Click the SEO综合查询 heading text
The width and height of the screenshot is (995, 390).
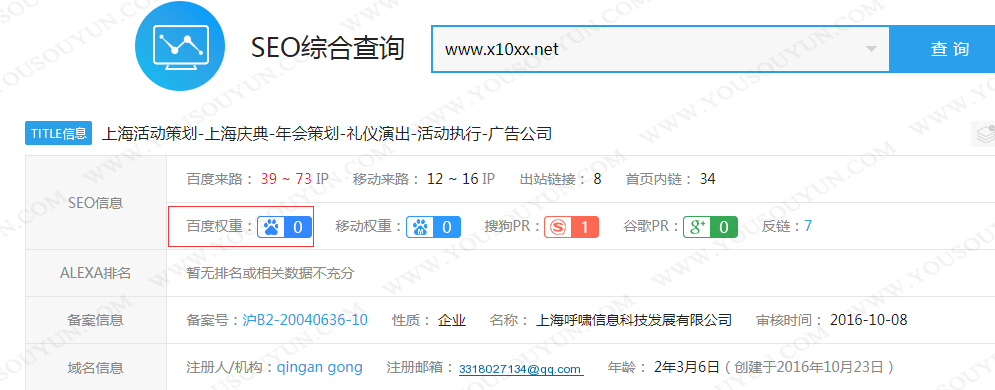click(327, 49)
